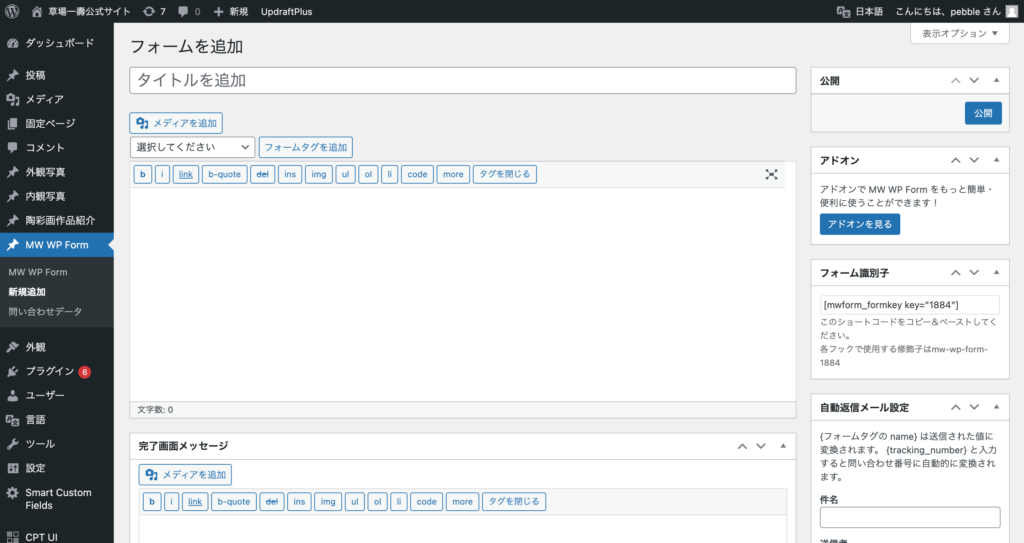Click the タイトルを追加 title field
Image resolution: width=1024 pixels, height=543 pixels.
pyautogui.click(x=462, y=80)
